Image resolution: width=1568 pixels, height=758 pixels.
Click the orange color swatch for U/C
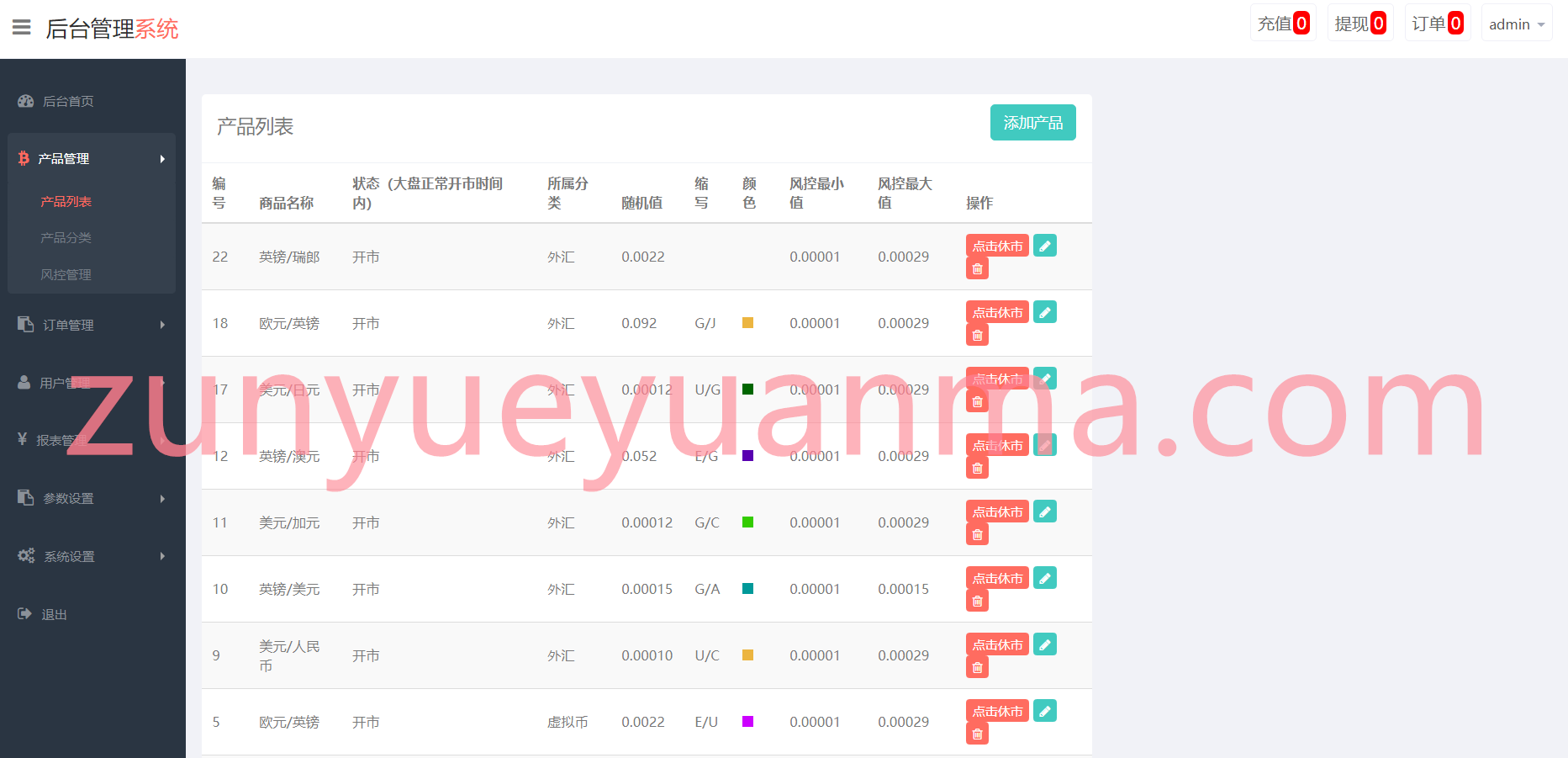pos(747,655)
